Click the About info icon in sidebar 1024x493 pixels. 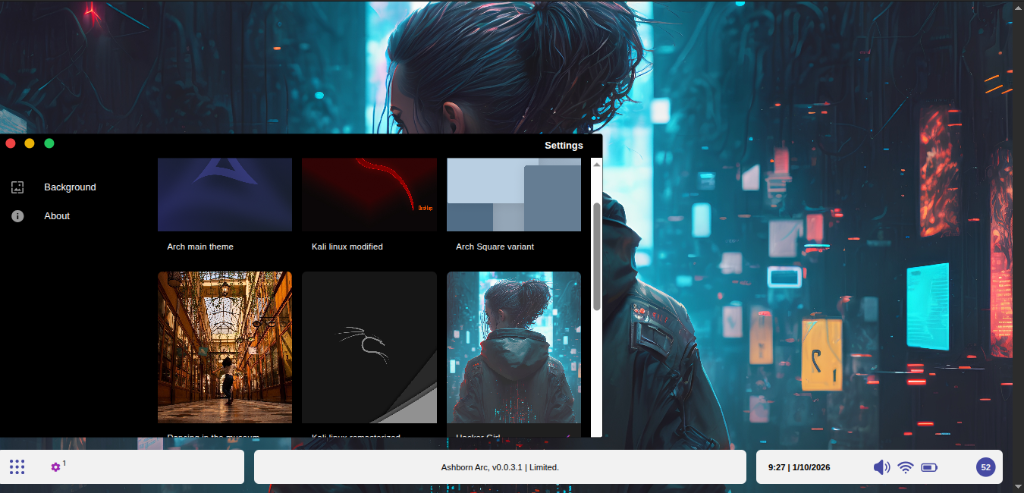pos(17,216)
